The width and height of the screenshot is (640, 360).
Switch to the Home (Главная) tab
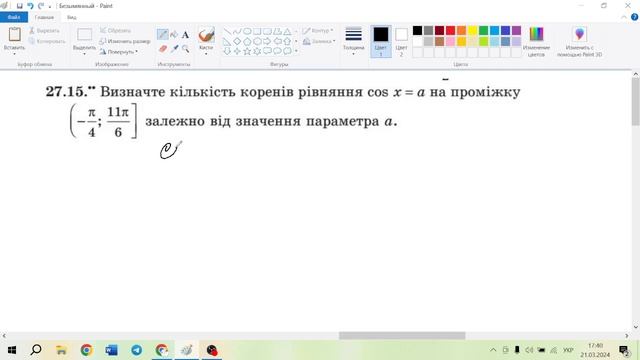[x=44, y=17]
